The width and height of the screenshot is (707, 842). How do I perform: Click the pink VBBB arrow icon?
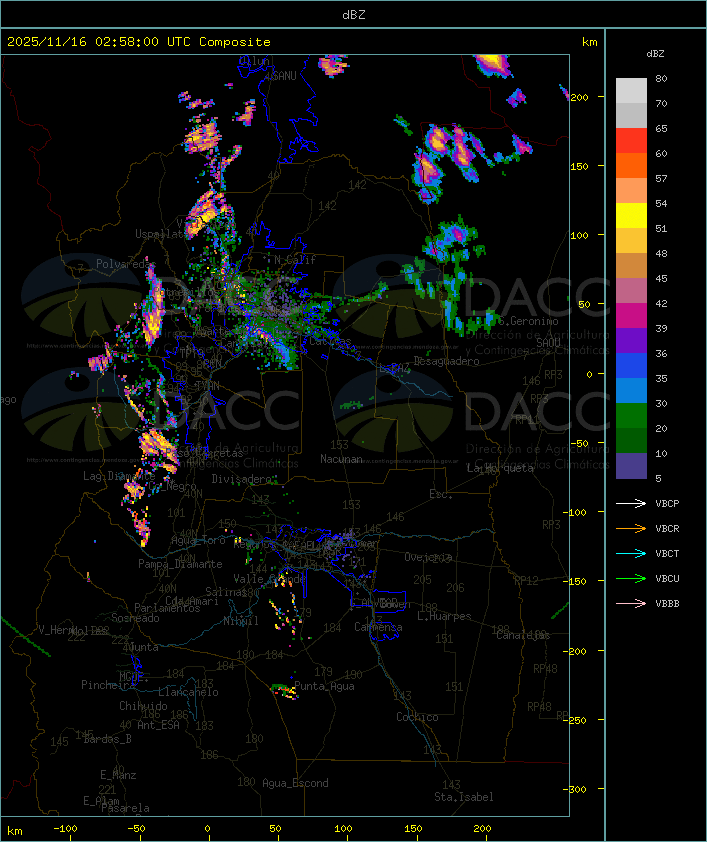(631, 604)
